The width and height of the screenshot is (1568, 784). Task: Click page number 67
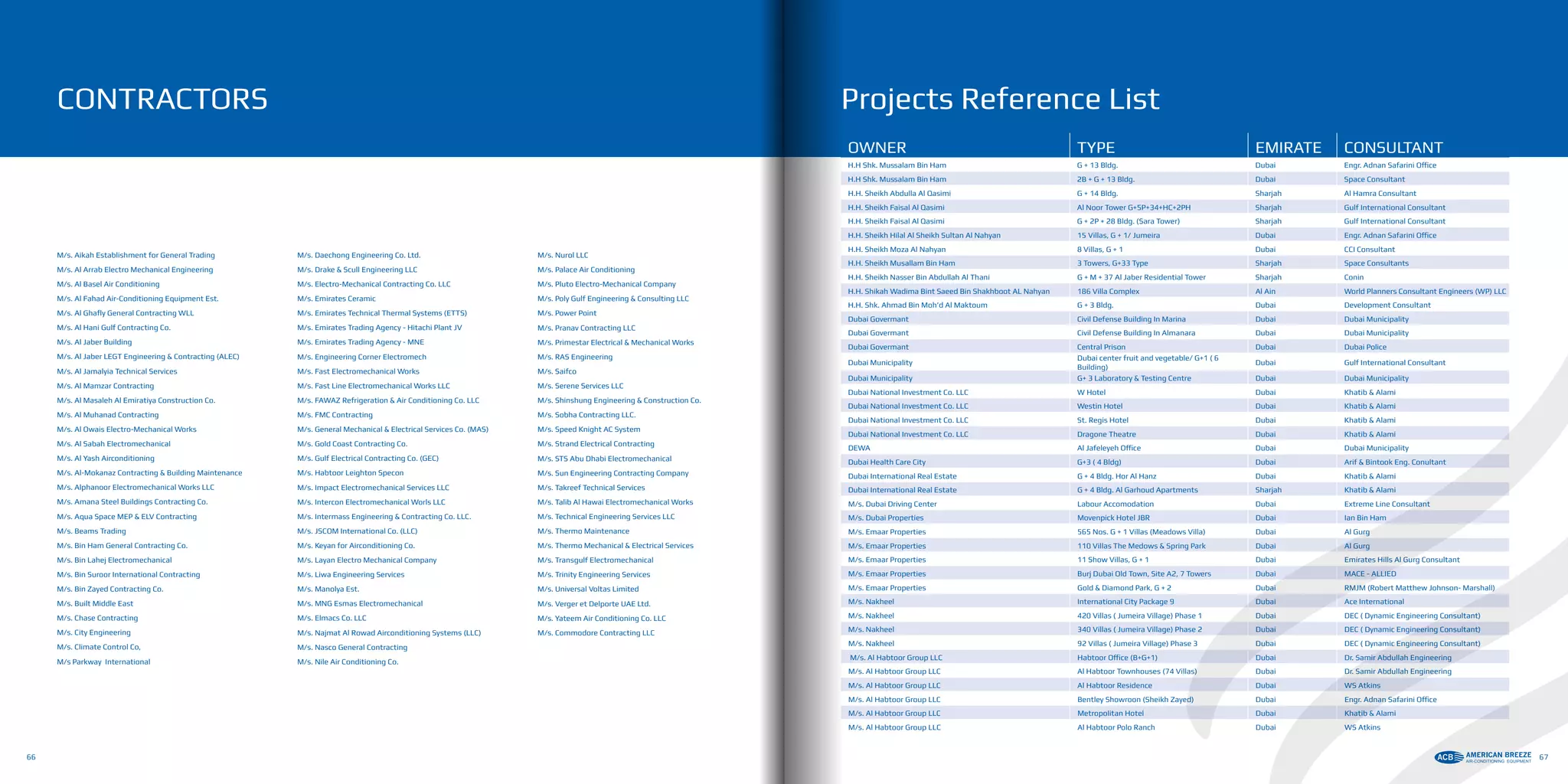1543,757
